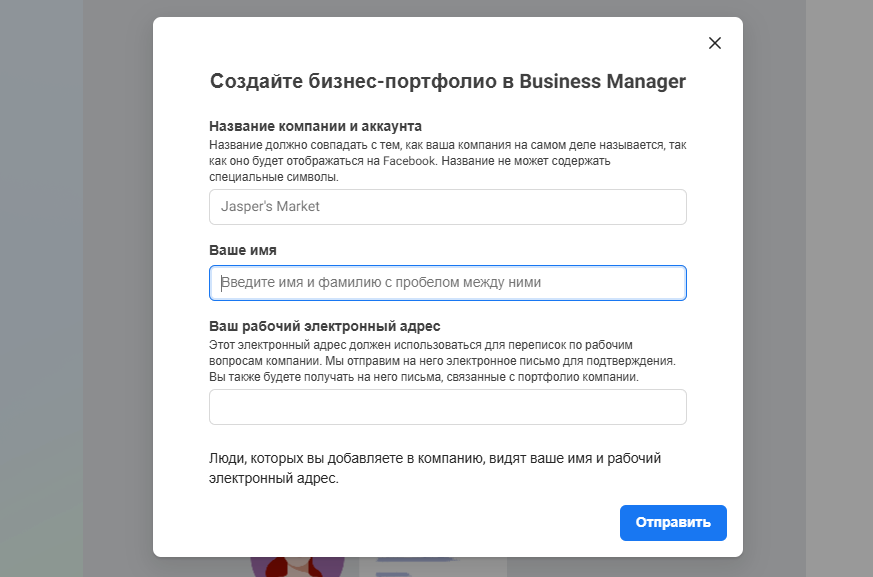Click the "Jasper's Market" placeholder text
This screenshot has width=873, height=577.
tap(270, 207)
